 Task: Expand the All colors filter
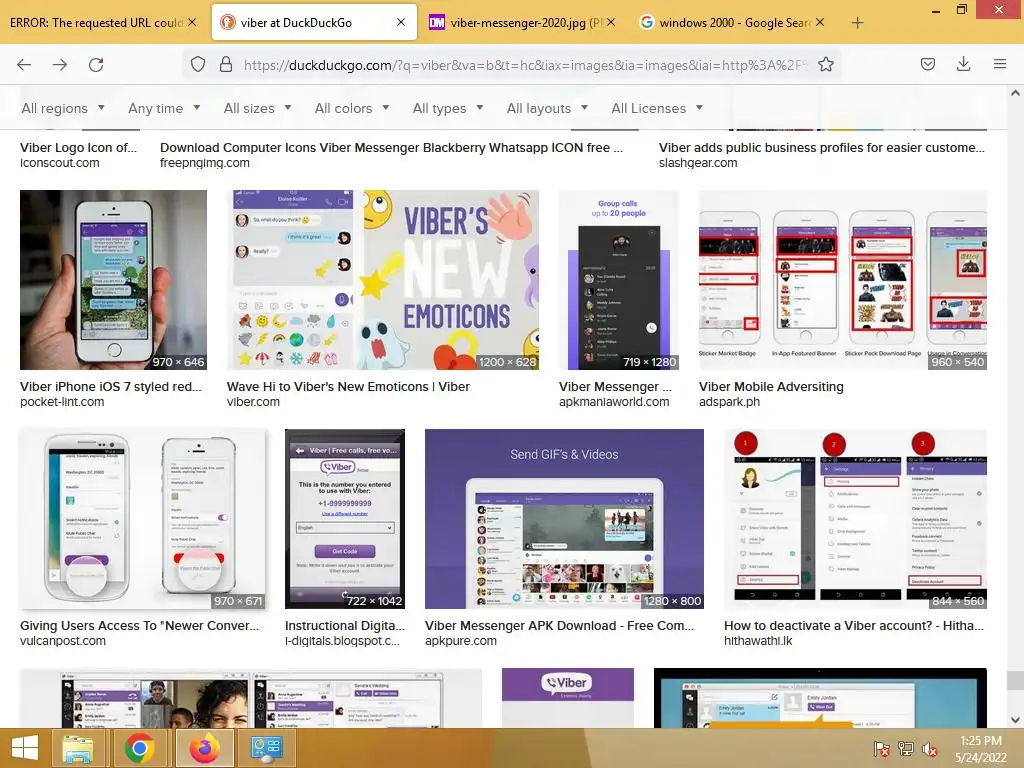coord(352,108)
